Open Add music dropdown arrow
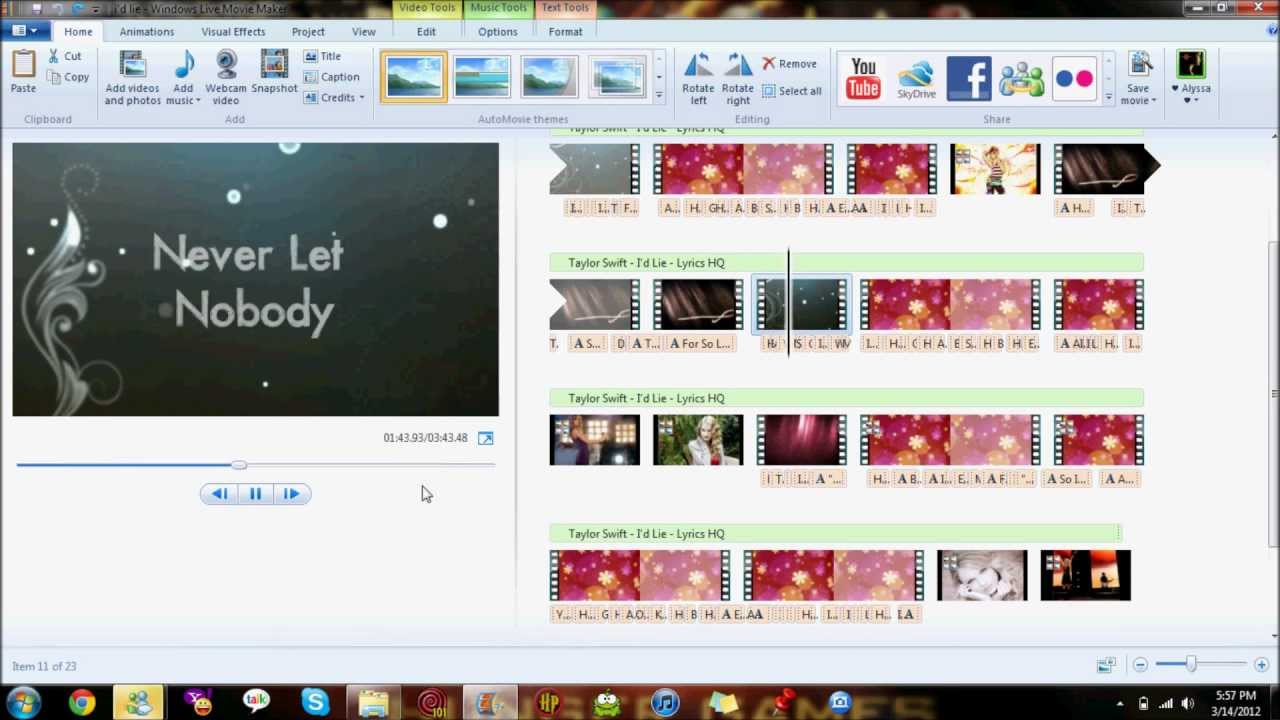This screenshot has width=1280, height=720. click(197, 101)
